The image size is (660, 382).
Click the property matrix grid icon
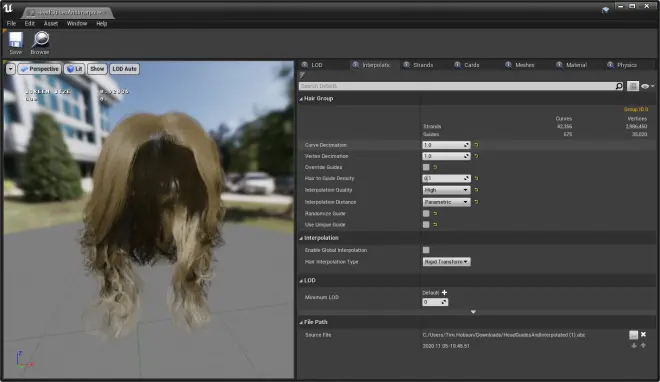point(633,86)
